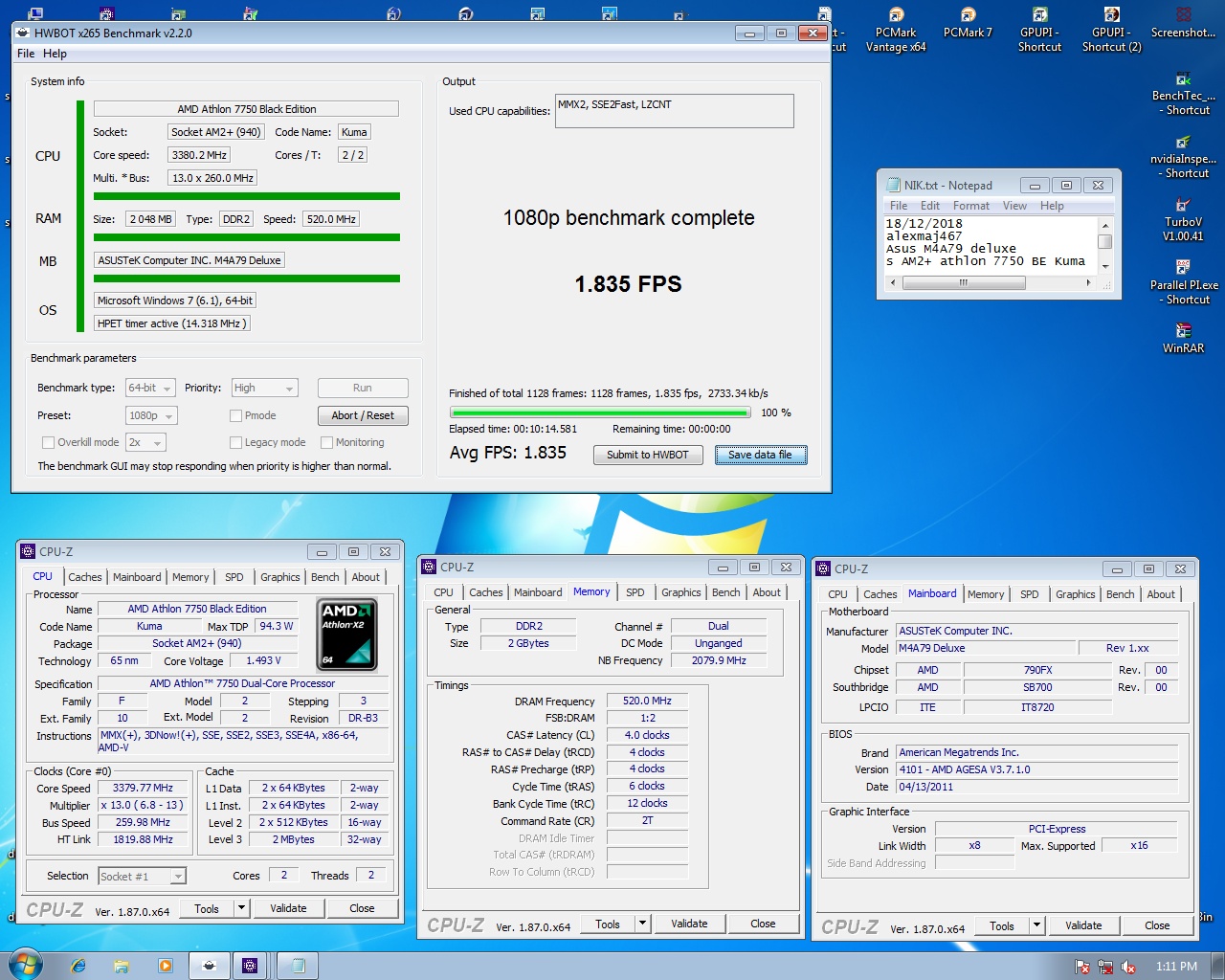Viewport: 1225px width, 980px height.
Task: Click Notepad vertical scroll down arrow
Action: [x=1104, y=267]
